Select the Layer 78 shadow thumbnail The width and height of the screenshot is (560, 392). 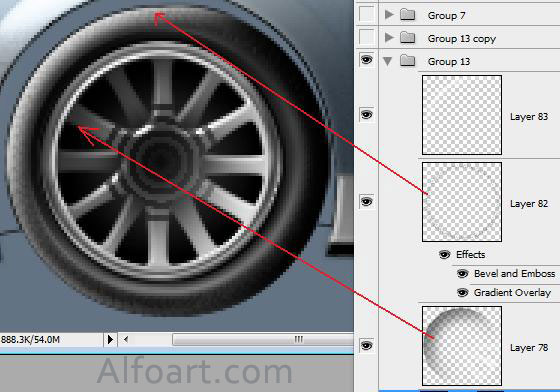click(462, 346)
